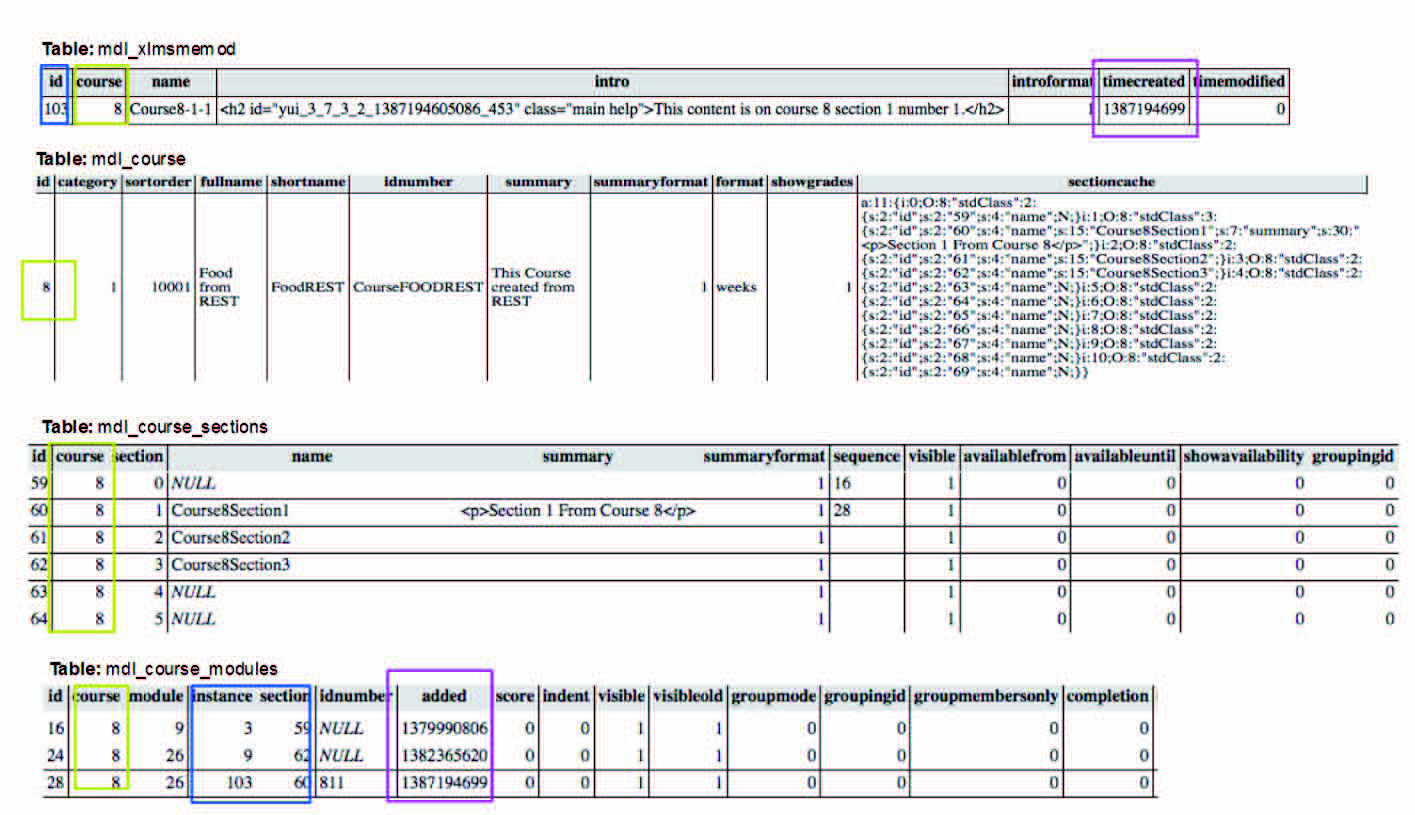Select id 63 in mdl_course_sections
The height and width of the screenshot is (815, 1415).
coord(39,592)
